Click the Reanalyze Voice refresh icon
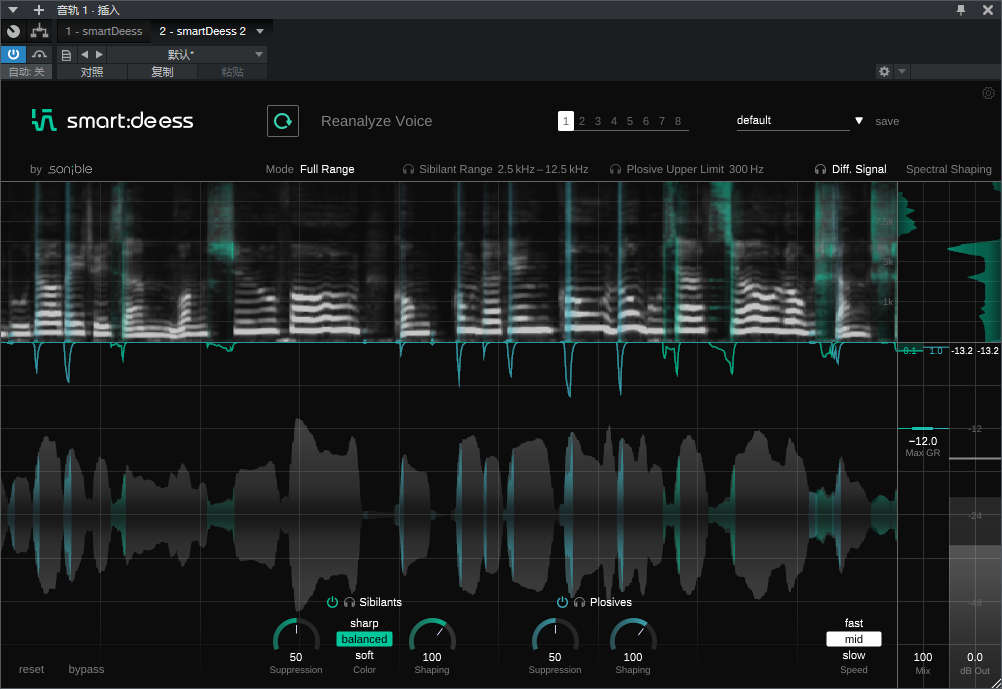The height and width of the screenshot is (689, 1002). [x=282, y=121]
